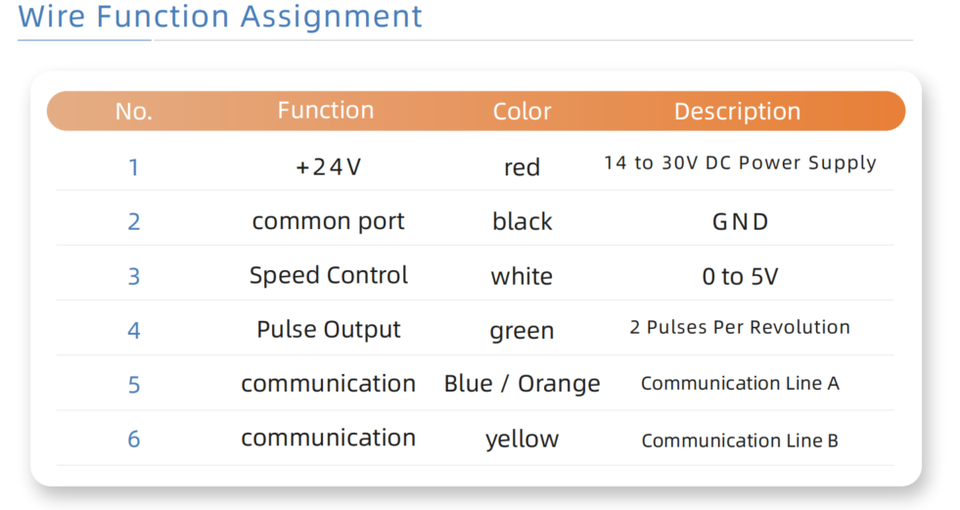Click the '+24V' function cell
Image resolution: width=960 pixels, height=510 pixels.
point(328,167)
